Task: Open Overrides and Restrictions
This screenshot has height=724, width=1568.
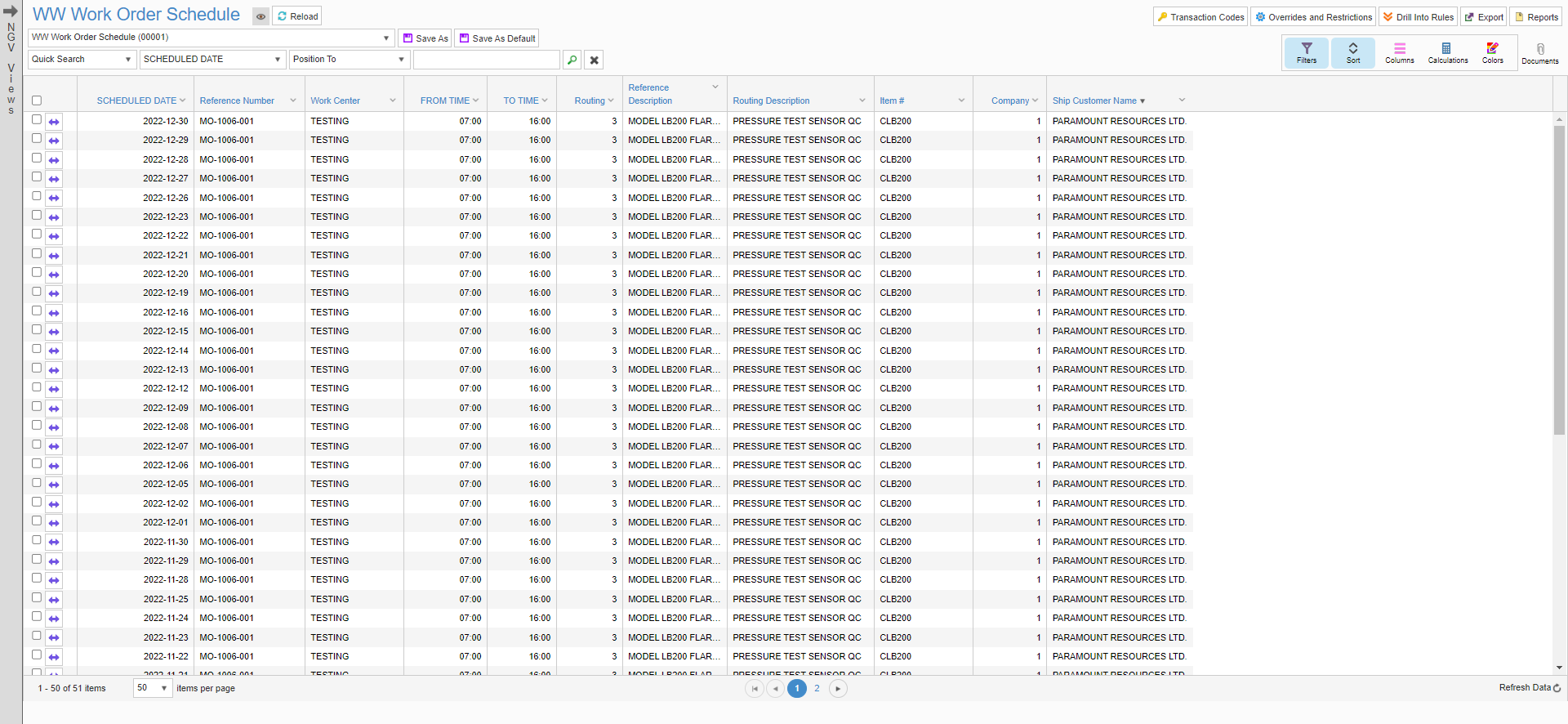Action: coord(1313,17)
